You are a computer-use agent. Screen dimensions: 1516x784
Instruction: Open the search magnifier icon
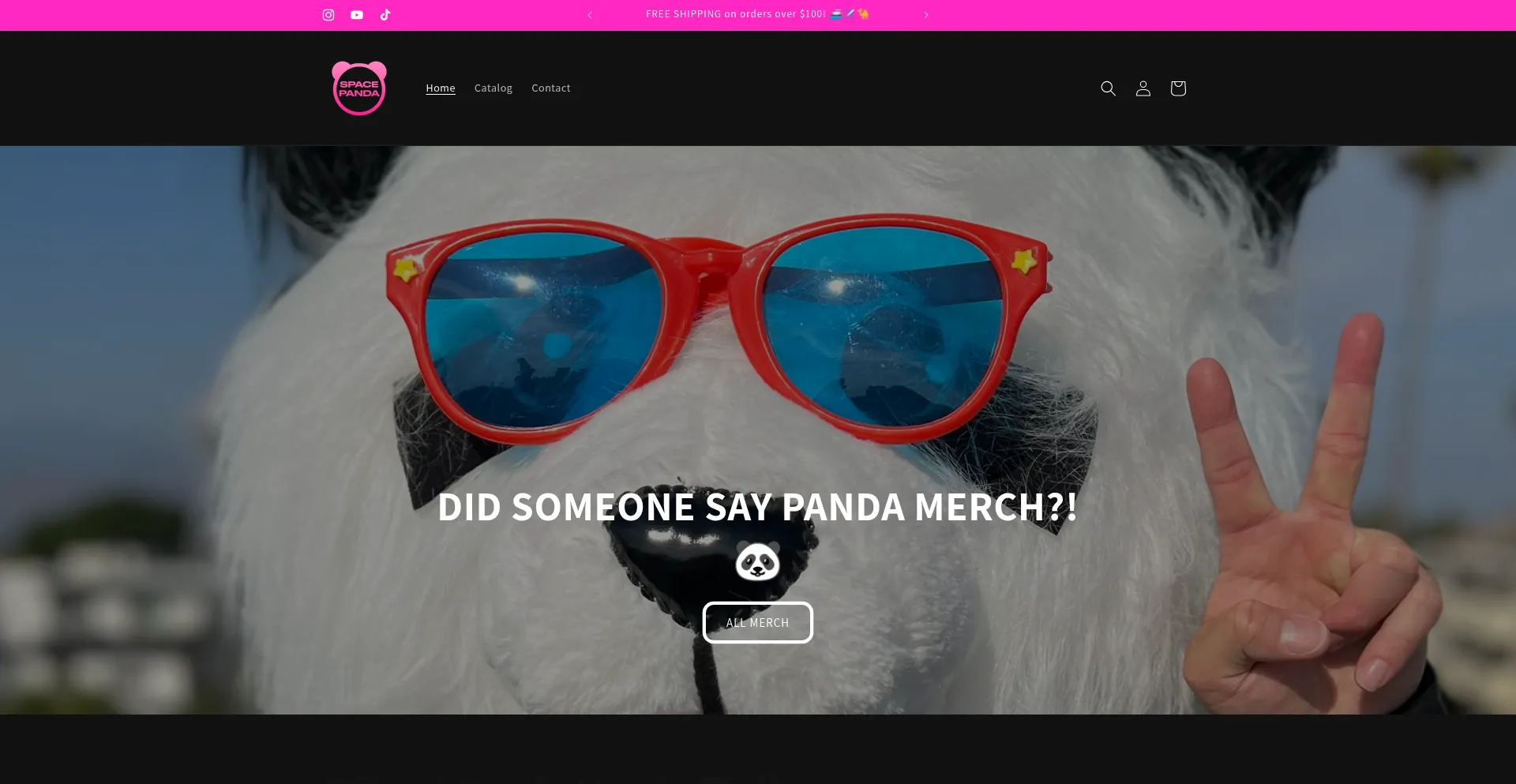point(1109,88)
